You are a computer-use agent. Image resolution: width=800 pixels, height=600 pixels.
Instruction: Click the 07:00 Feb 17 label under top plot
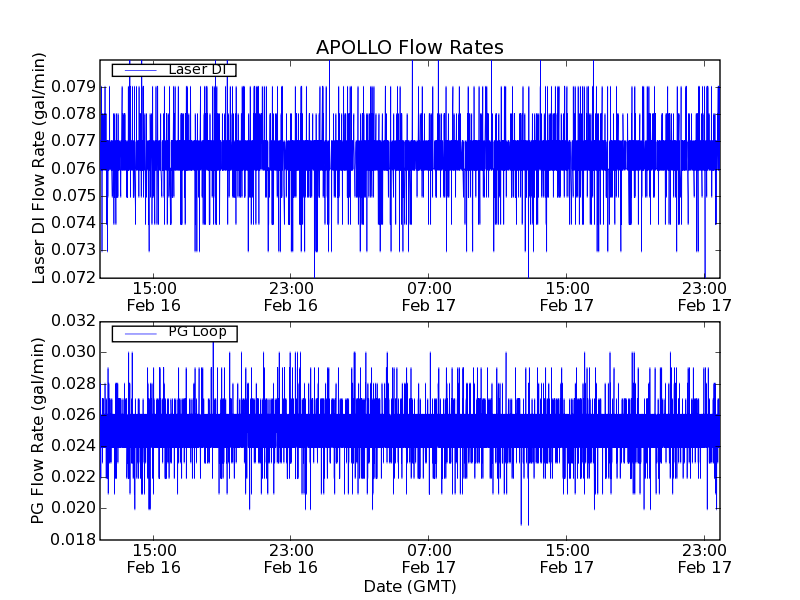(428, 296)
